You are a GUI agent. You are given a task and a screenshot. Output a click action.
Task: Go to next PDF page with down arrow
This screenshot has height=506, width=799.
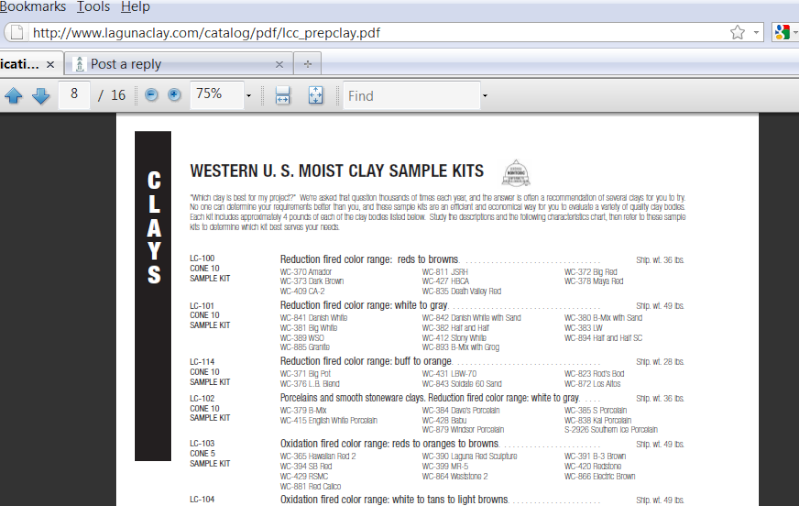coord(41,95)
